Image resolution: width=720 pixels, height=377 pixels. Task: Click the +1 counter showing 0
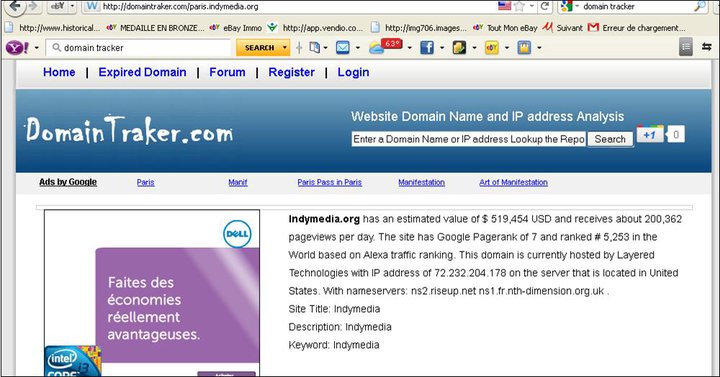675,134
